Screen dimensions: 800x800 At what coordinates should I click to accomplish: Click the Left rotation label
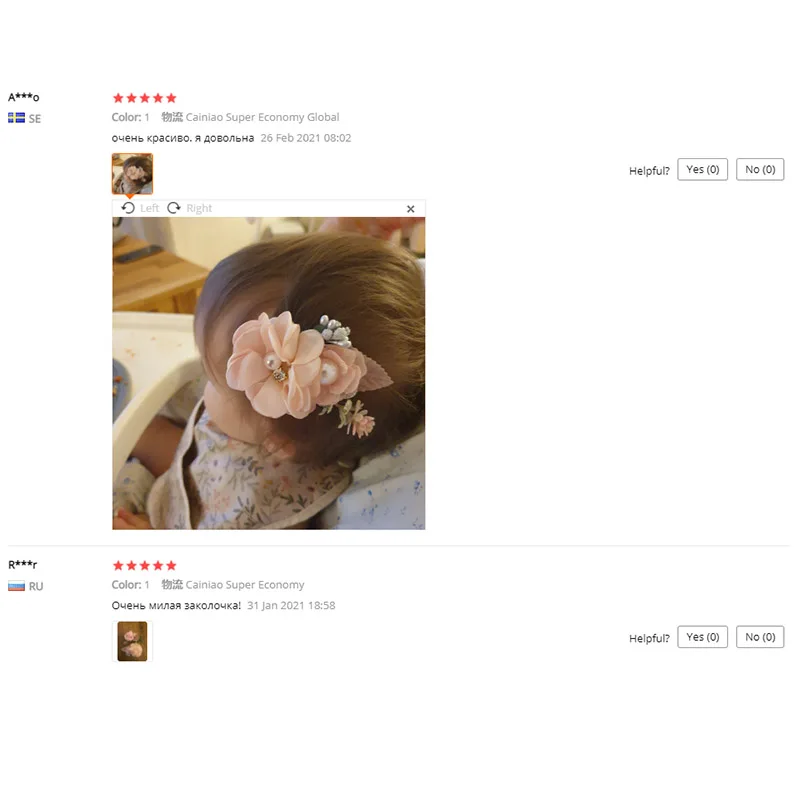click(149, 208)
